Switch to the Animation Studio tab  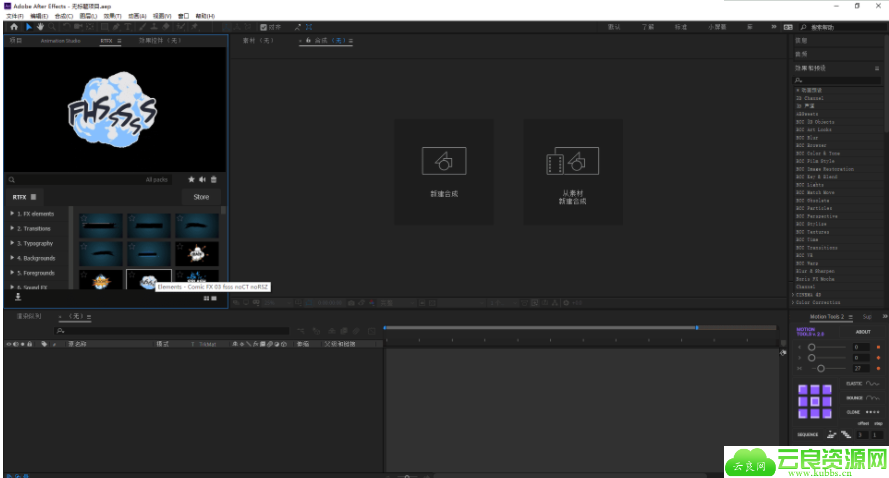(59, 41)
